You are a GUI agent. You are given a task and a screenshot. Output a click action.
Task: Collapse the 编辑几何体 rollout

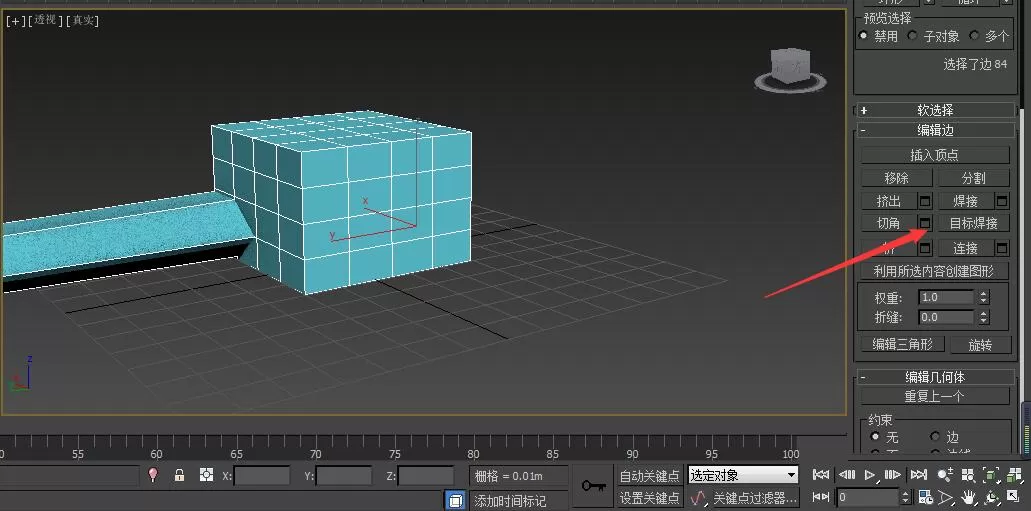tap(935, 377)
